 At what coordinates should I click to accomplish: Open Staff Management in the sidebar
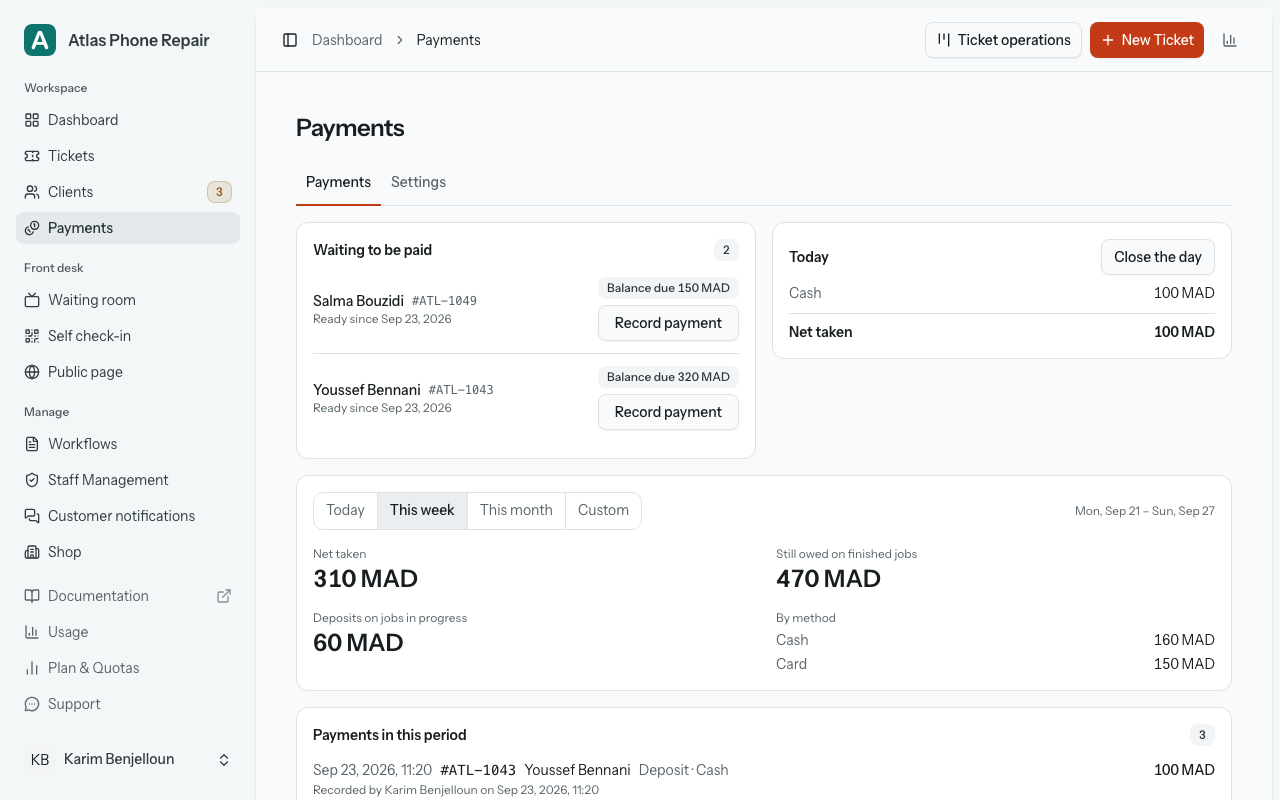tap(128, 480)
